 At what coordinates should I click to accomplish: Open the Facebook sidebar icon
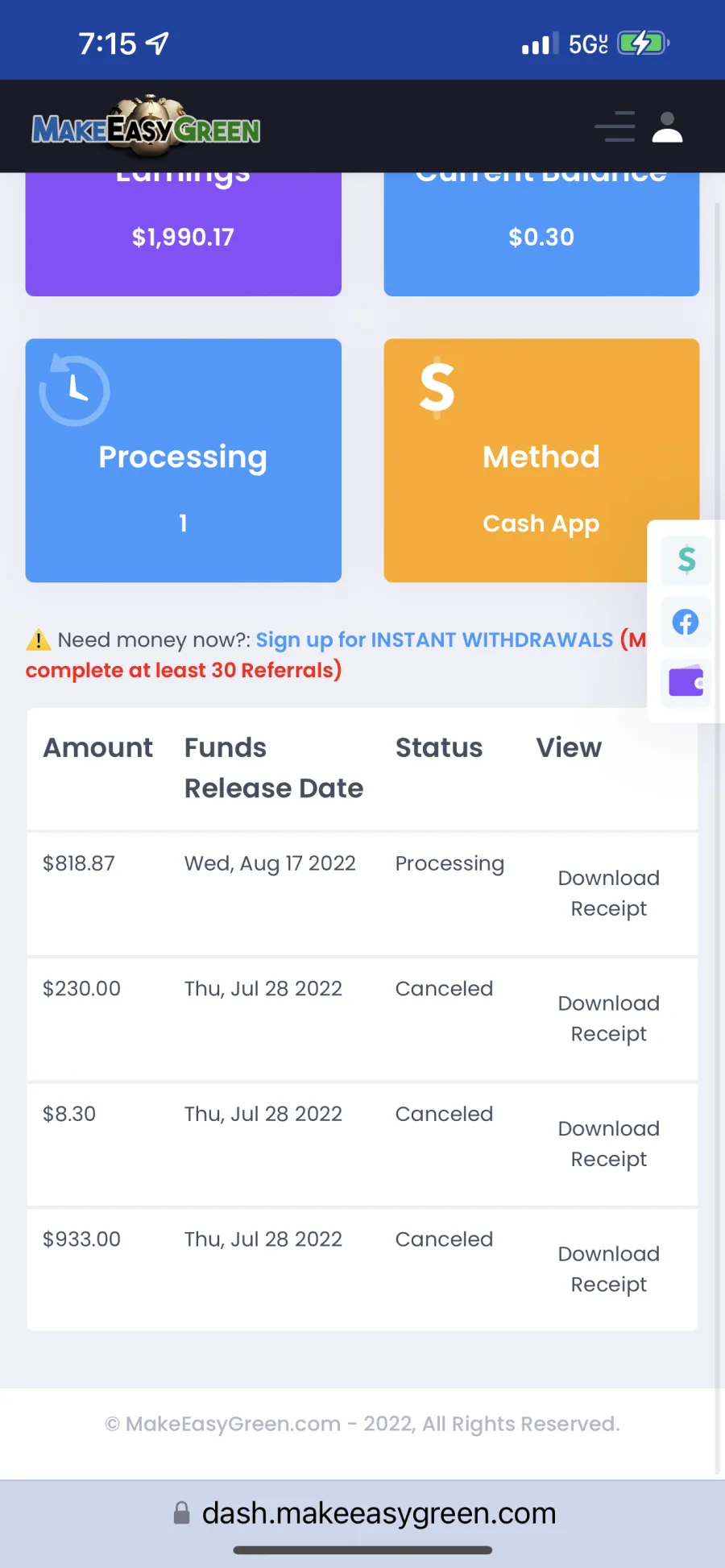coord(686,622)
